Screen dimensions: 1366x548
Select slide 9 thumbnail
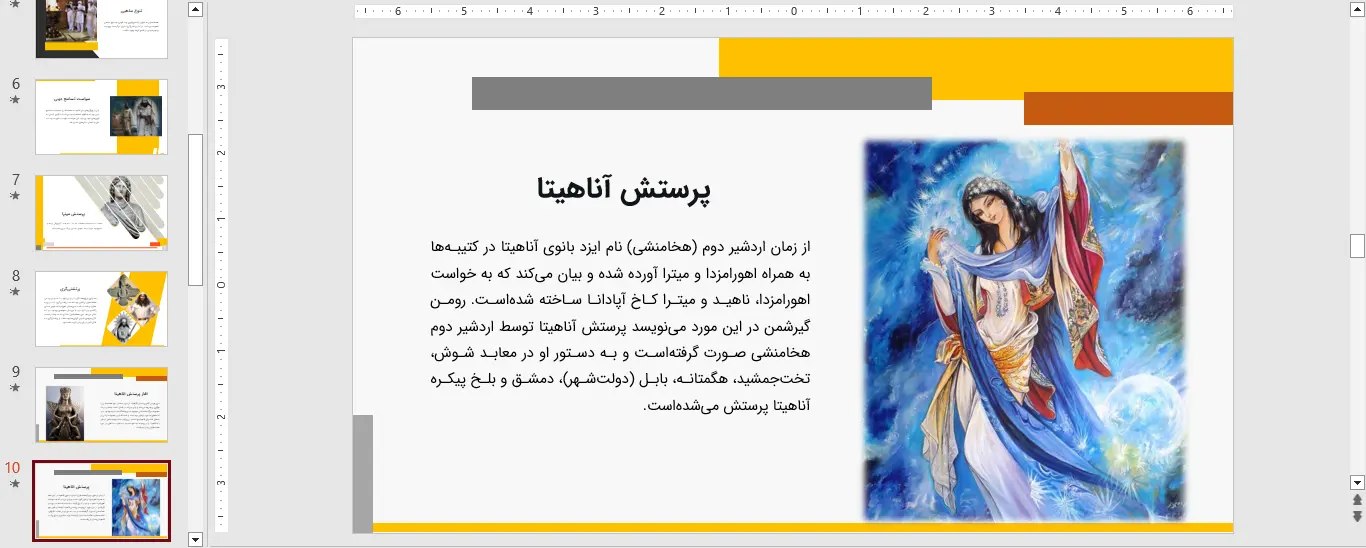pyautogui.click(x=101, y=404)
